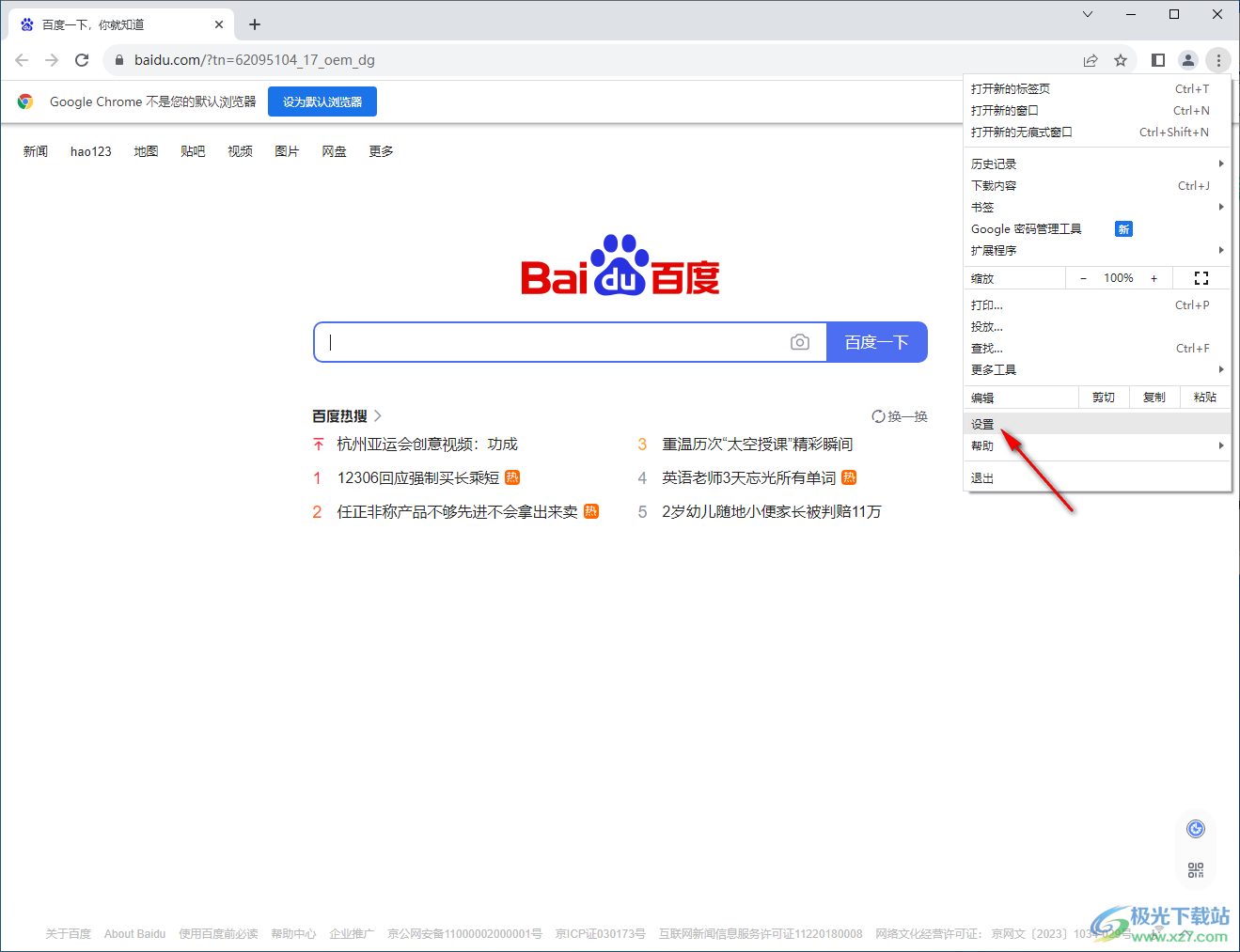
Task: Open 下载内容 from the menu
Action: 1098,185
